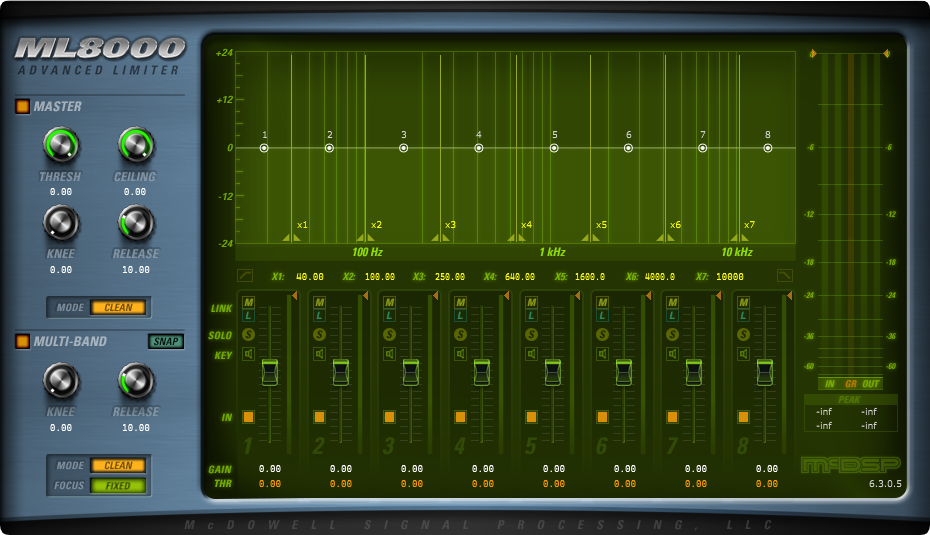The image size is (930, 535).
Task: Mute band 2 with M button
Action: coord(319,302)
